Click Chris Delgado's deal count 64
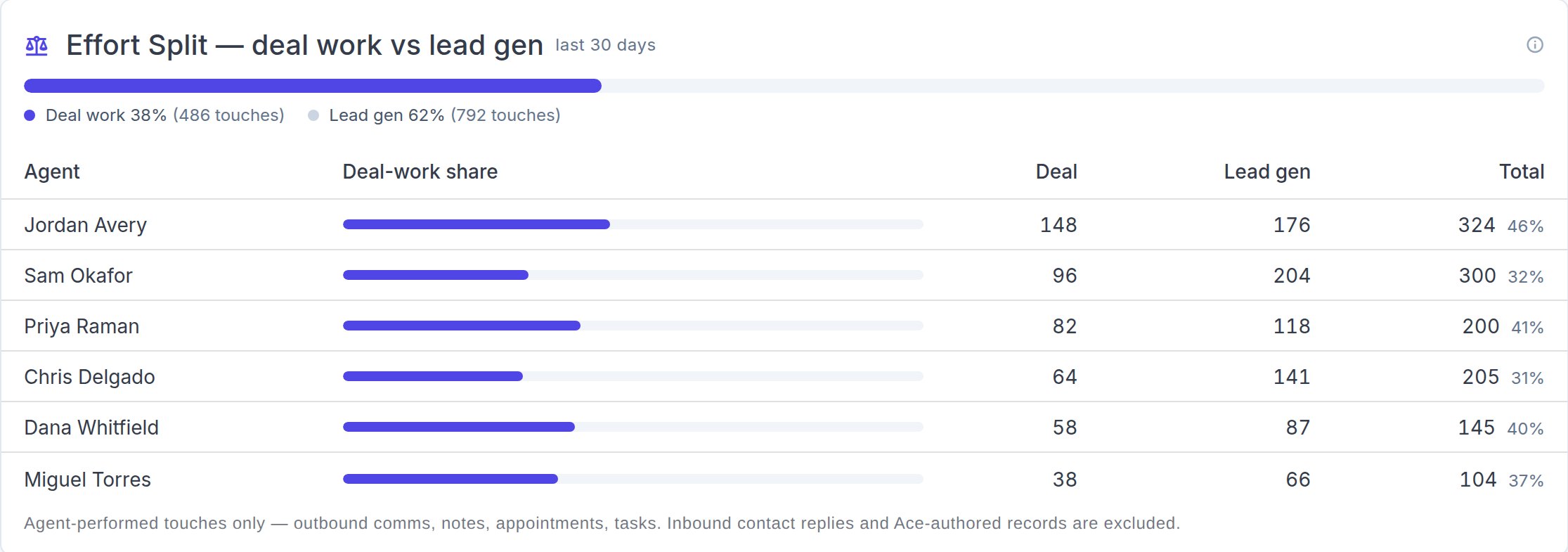The image size is (1568, 552). (1065, 377)
